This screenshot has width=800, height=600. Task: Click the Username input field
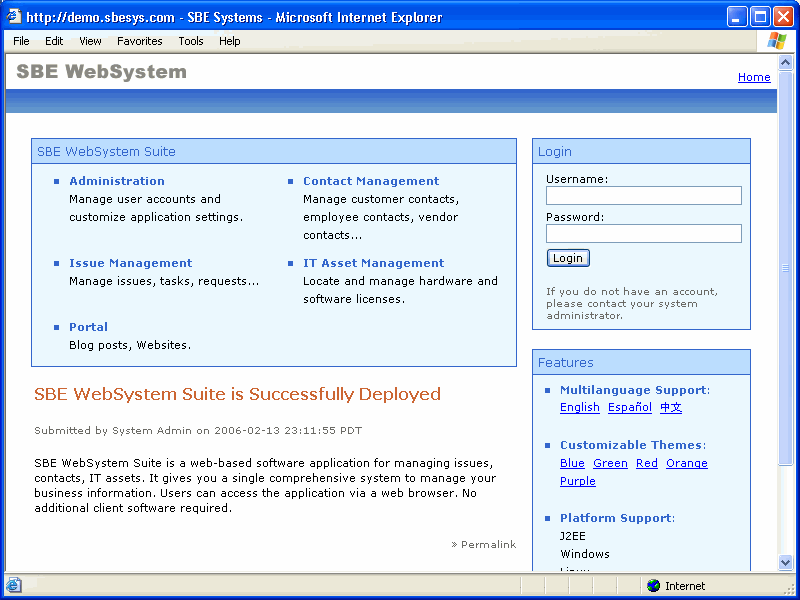pyautogui.click(x=643, y=195)
